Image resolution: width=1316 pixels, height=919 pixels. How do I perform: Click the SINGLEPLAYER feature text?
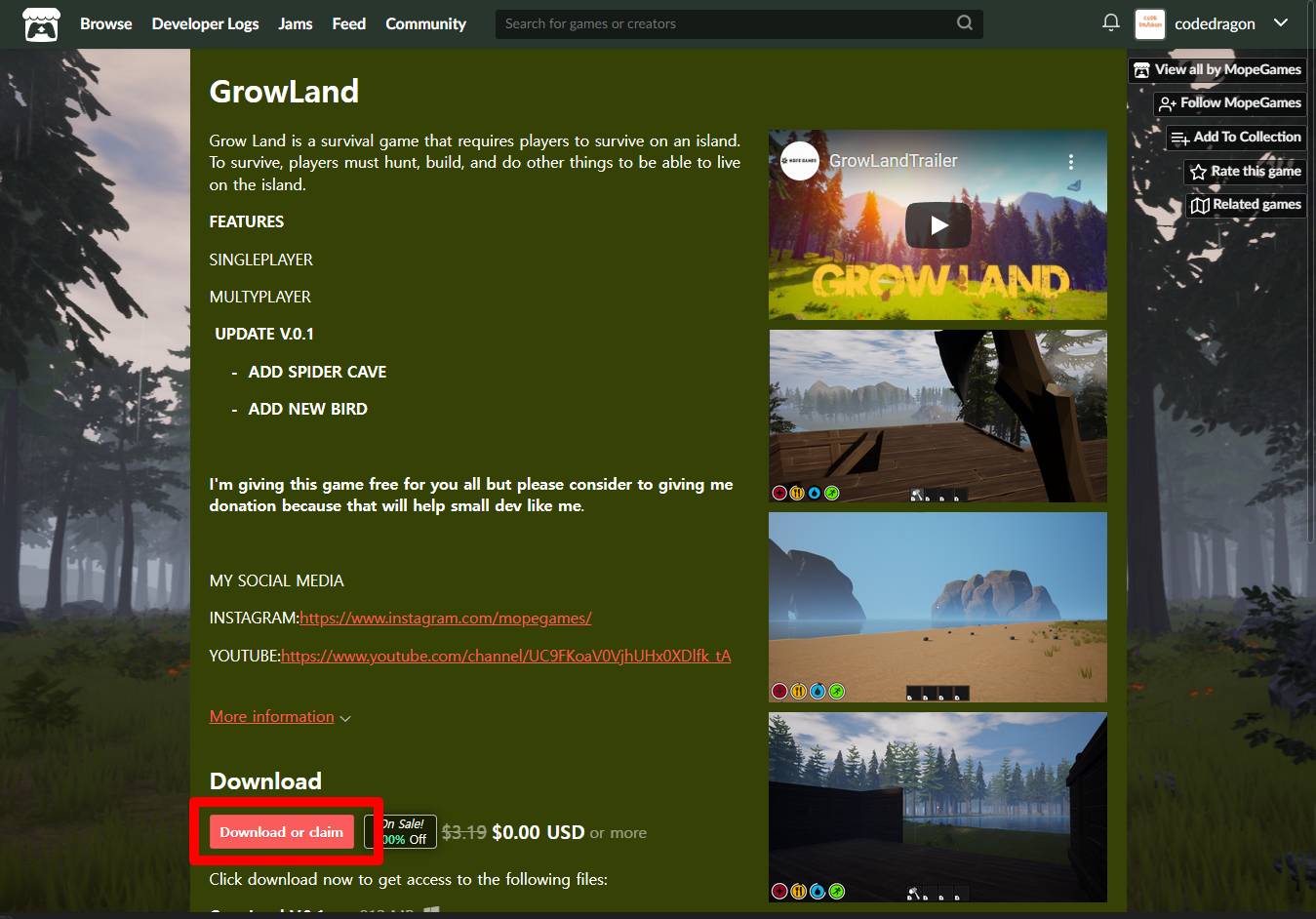click(x=260, y=260)
